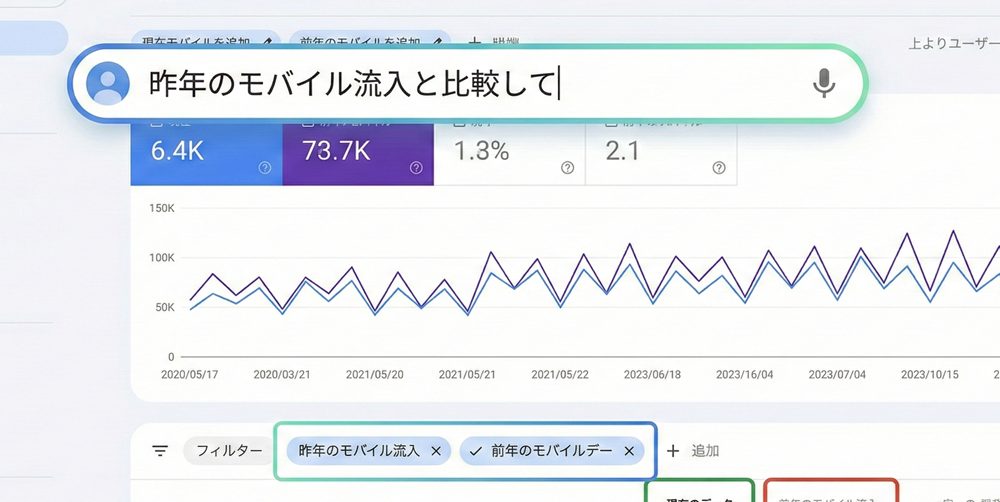The height and width of the screenshot is (502, 1000).
Task: Click the microphone voice input icon
Action: pyautogui.click(x=823, y=84)
